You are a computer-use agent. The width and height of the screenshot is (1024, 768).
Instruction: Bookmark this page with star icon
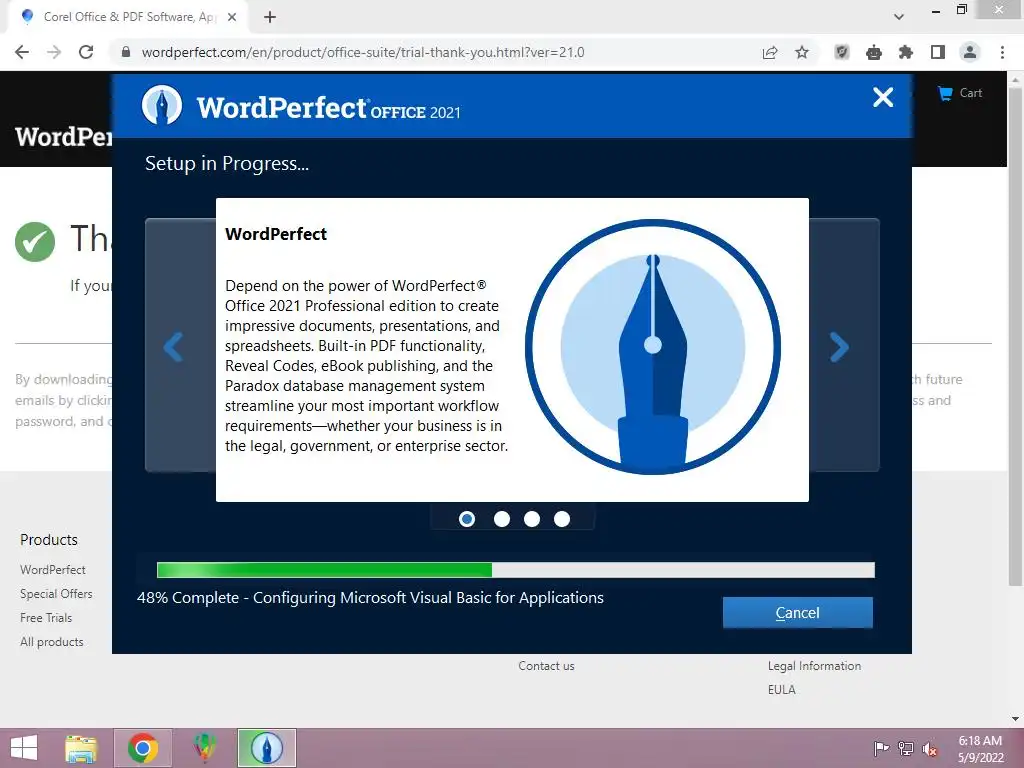click(802, 52)
